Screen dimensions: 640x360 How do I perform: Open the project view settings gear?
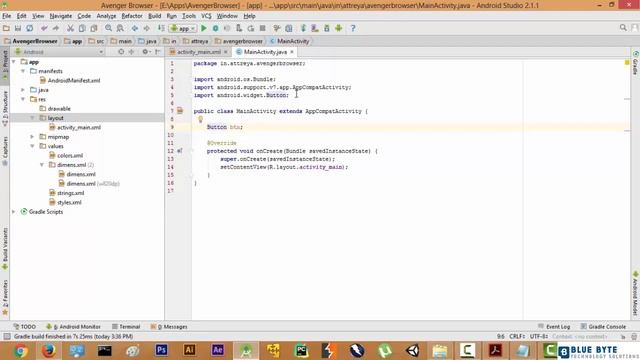(145, 52)
